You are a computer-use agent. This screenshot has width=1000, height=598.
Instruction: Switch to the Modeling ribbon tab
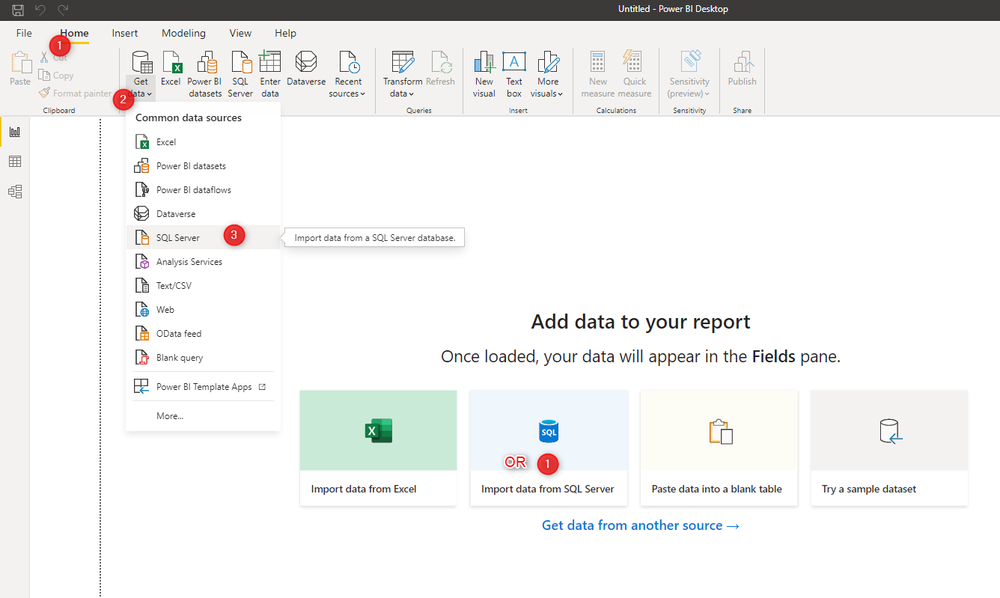point(183,32)
